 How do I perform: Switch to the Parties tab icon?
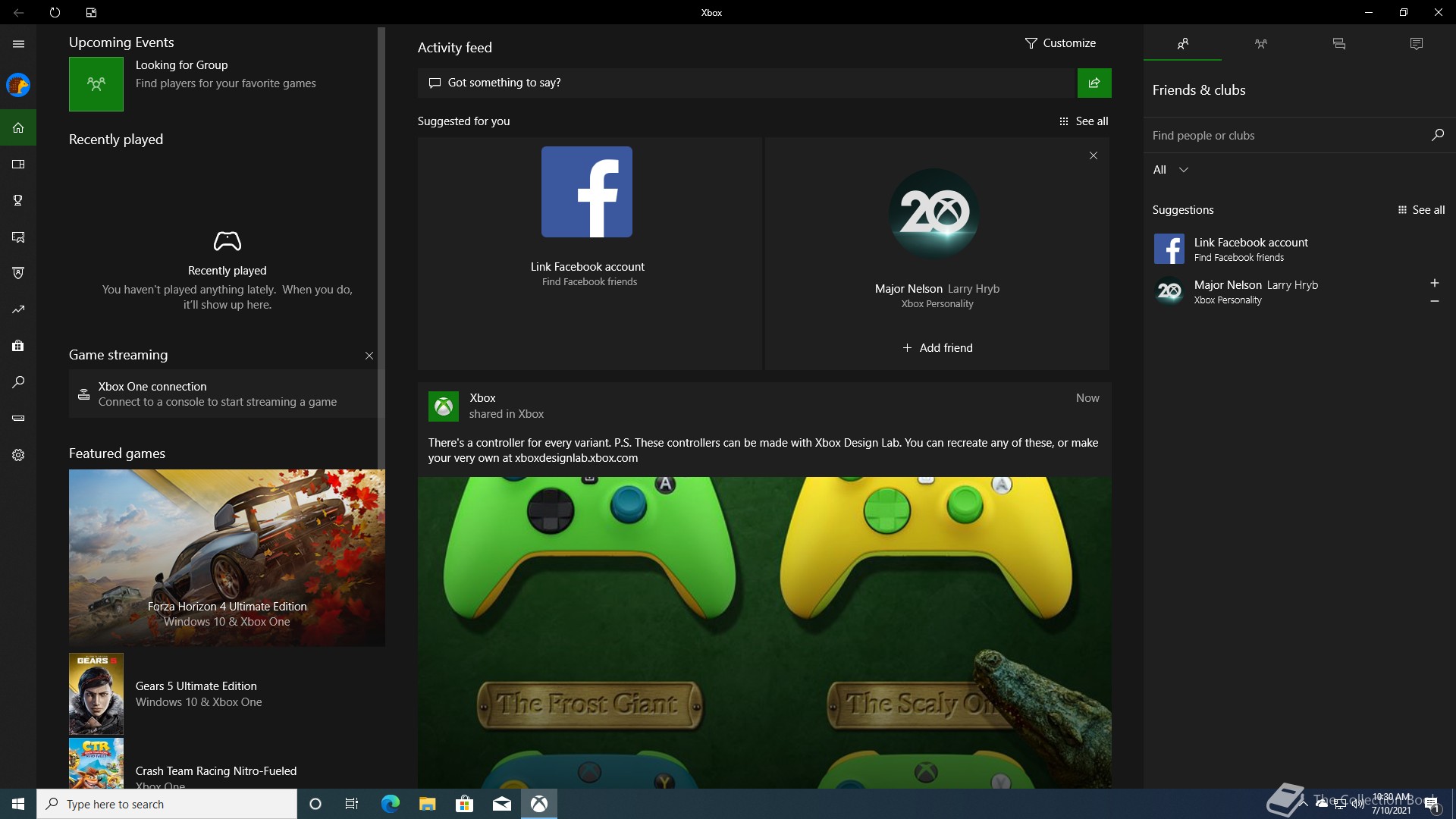click(1260, 44)
